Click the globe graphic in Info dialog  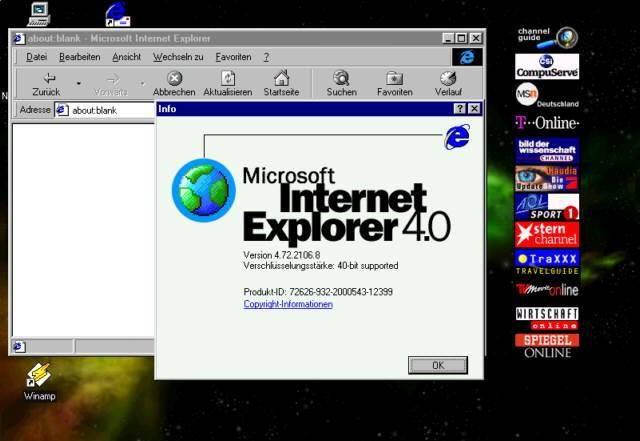click(204, 190)
